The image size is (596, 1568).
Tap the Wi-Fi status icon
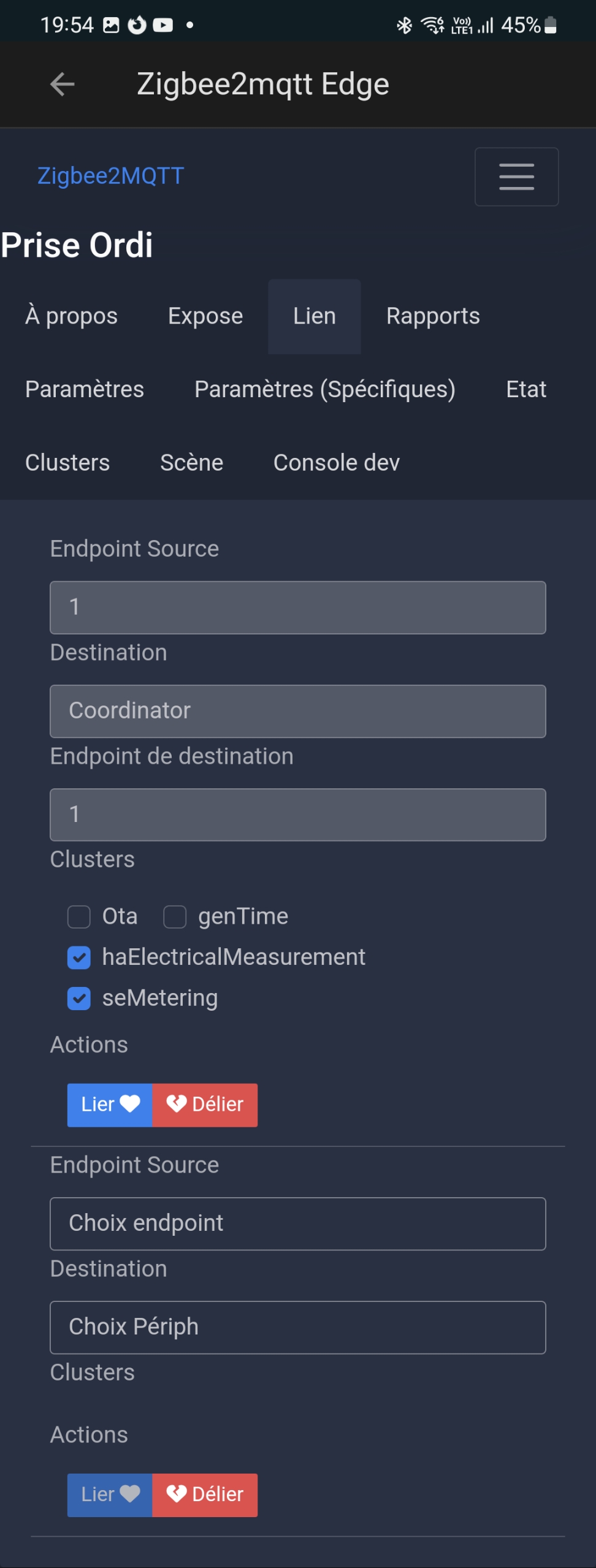point(432,25)
